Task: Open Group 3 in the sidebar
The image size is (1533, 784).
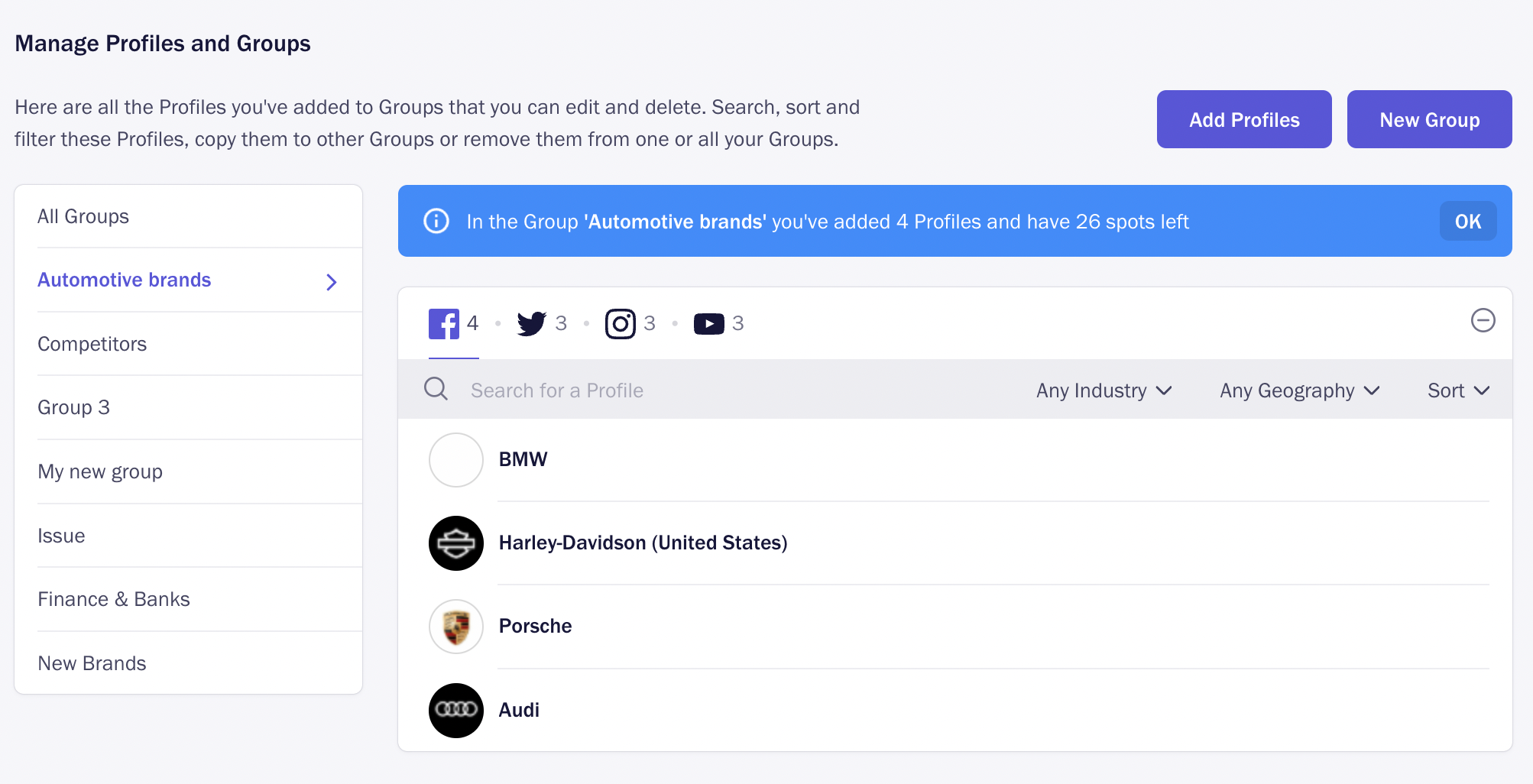Action: pos(188,407)
